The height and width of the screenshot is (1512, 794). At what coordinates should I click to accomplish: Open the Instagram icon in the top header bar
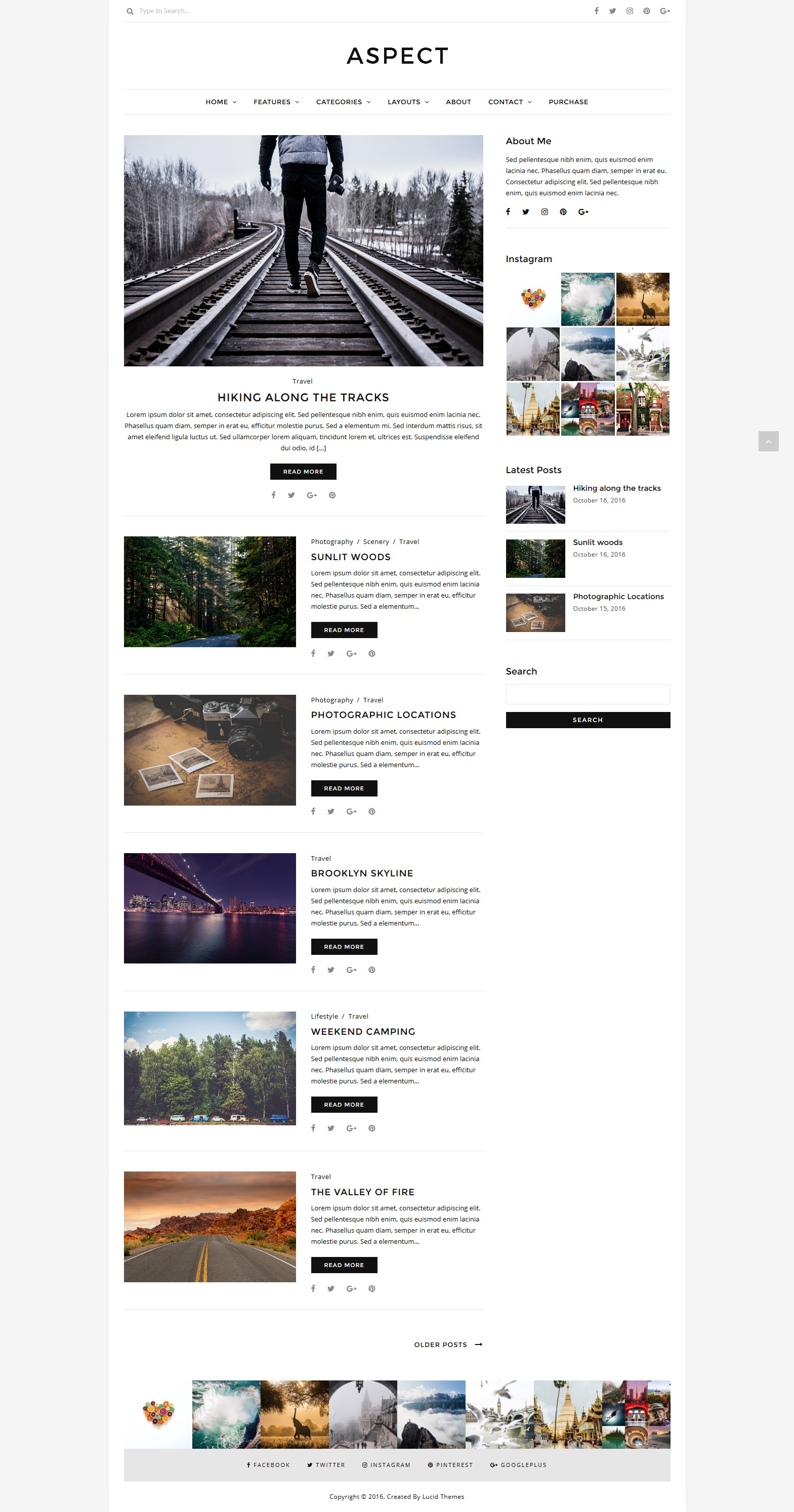630,11
